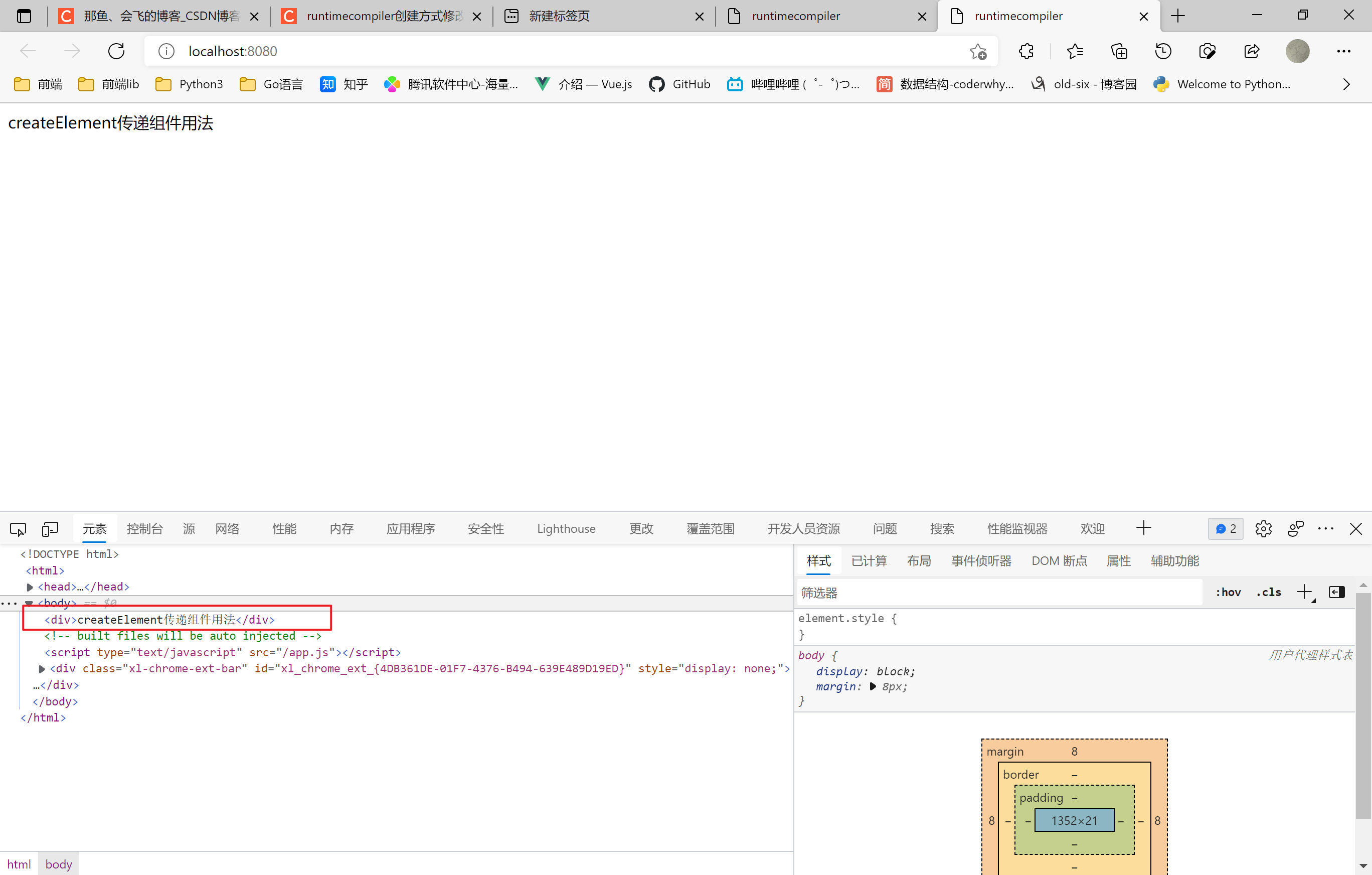Activate the inspect element picker icon

18,529
